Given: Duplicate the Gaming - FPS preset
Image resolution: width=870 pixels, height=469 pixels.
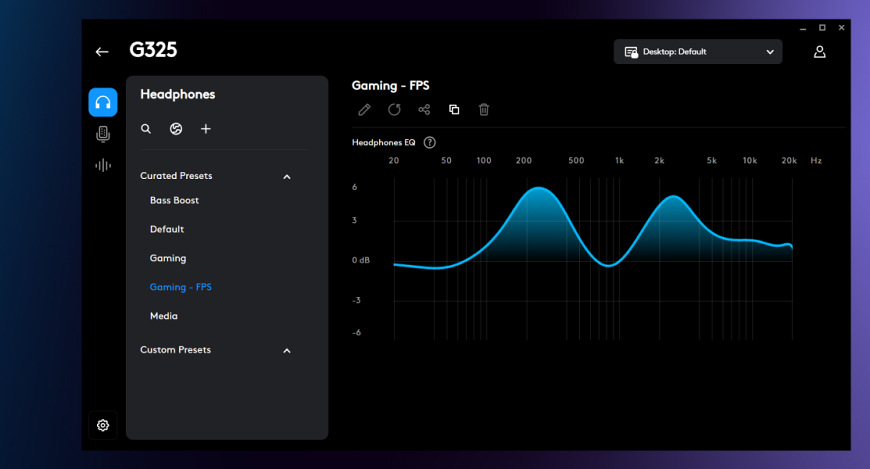Looking at the screenshot, I should (454, 110).
